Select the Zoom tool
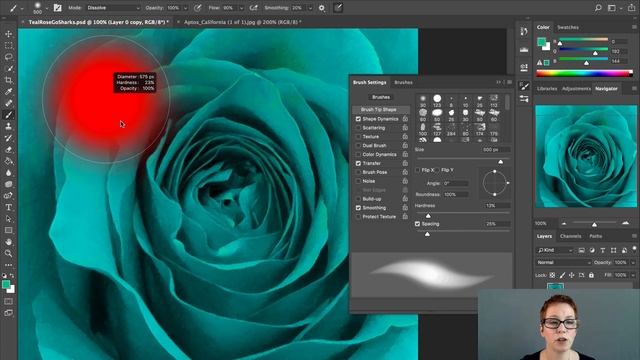Image resolution: width=640 pixels, height=360 pixels. tap(9, 253)
